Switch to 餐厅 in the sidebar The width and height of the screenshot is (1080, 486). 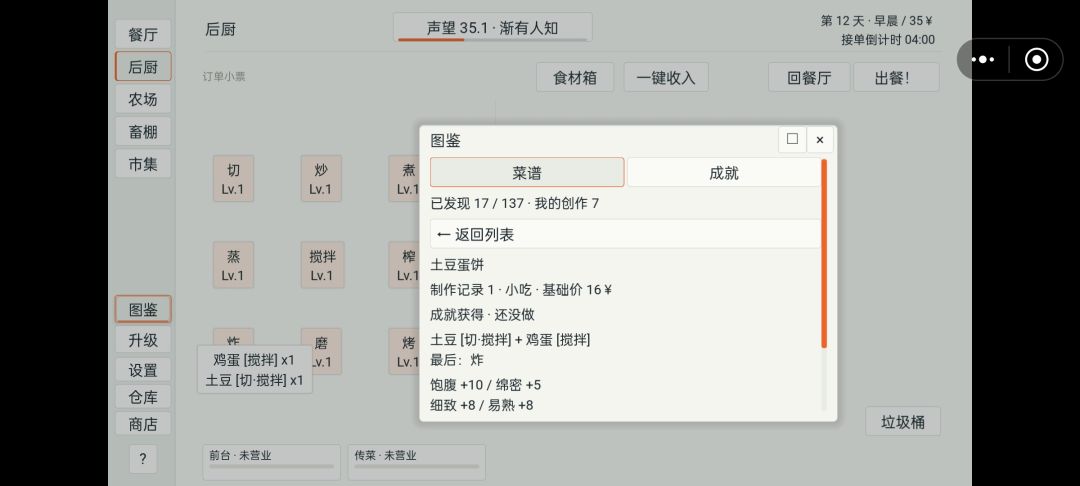pos(143,34)
